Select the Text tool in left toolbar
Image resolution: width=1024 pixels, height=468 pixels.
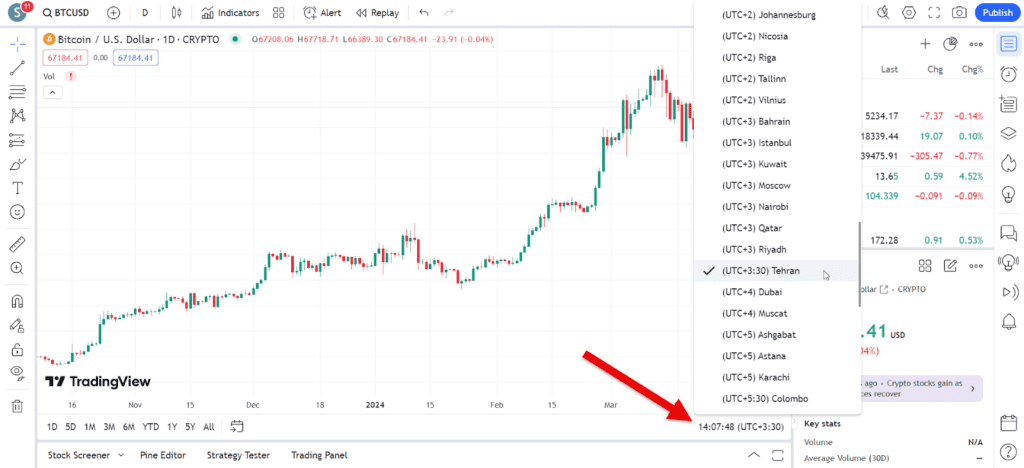click(x=17, y=188)
